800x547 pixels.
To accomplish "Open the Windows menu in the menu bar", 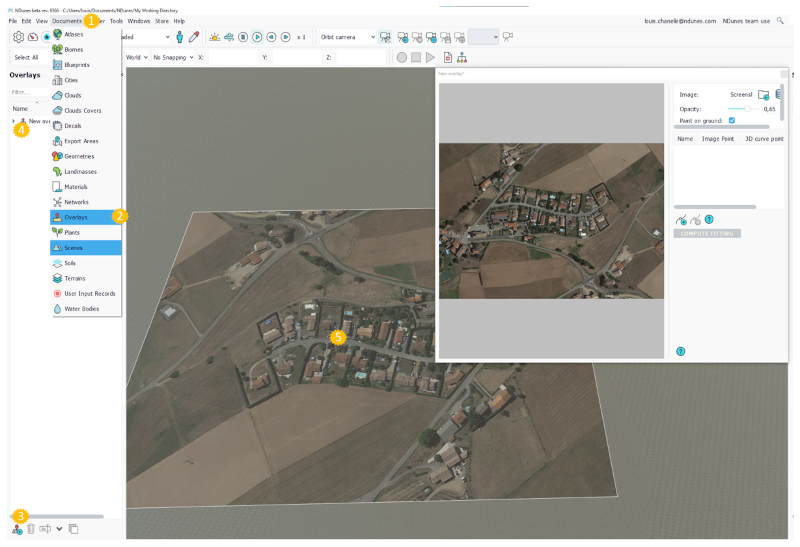I will (139, 20).
